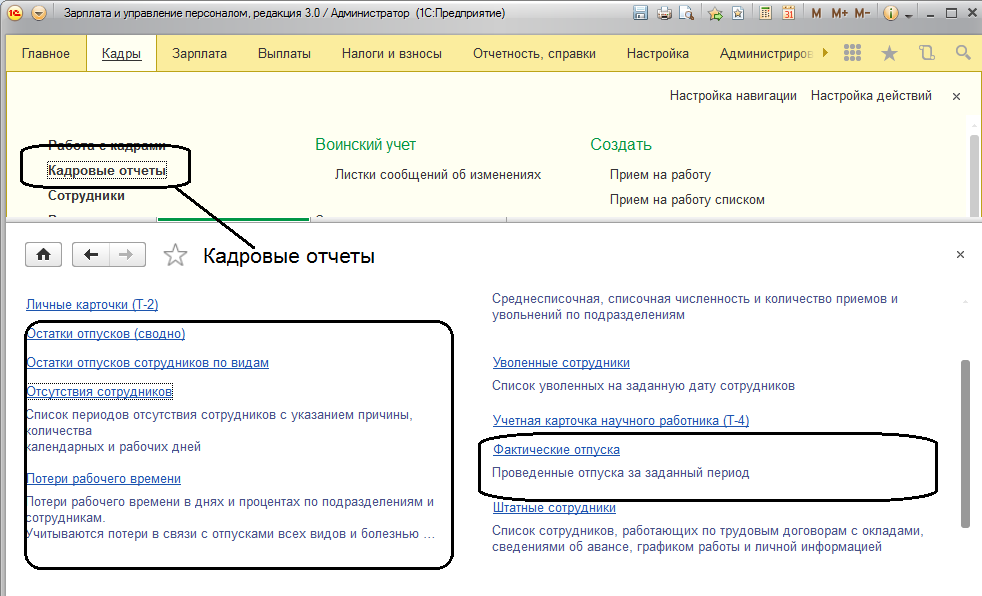The height and width of the screenshot is (596, 982).
Task: Open print preview with magnifier page icon
Action: click(x=686, y=14)
